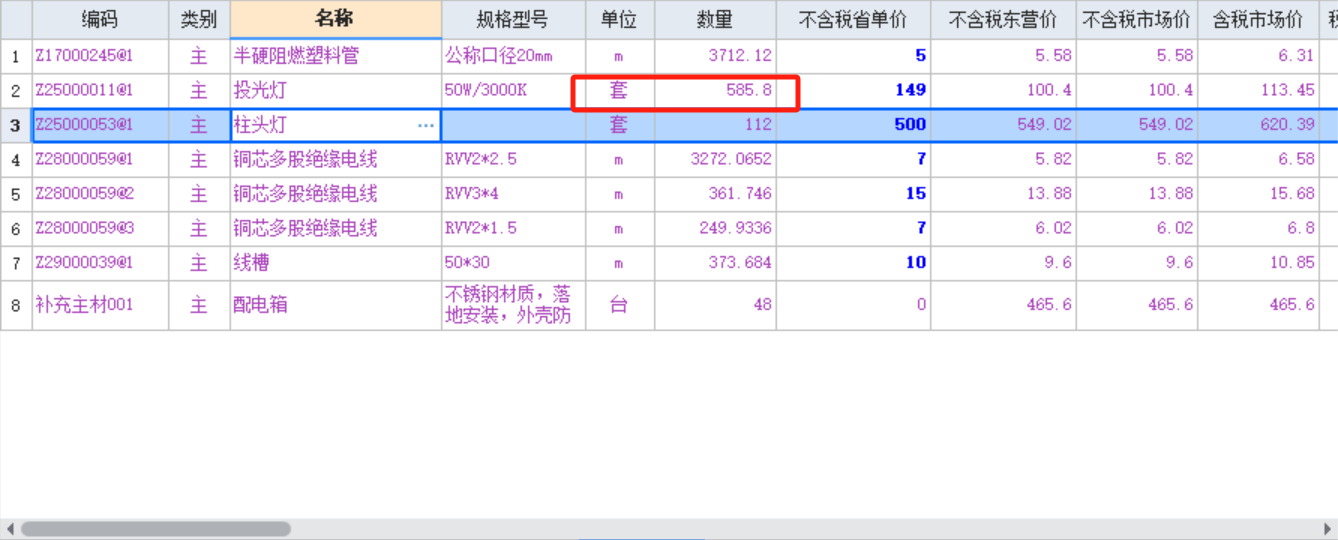
Task: Click spec cell 不锈钢材质，落地安装
Action: [513, 305]
